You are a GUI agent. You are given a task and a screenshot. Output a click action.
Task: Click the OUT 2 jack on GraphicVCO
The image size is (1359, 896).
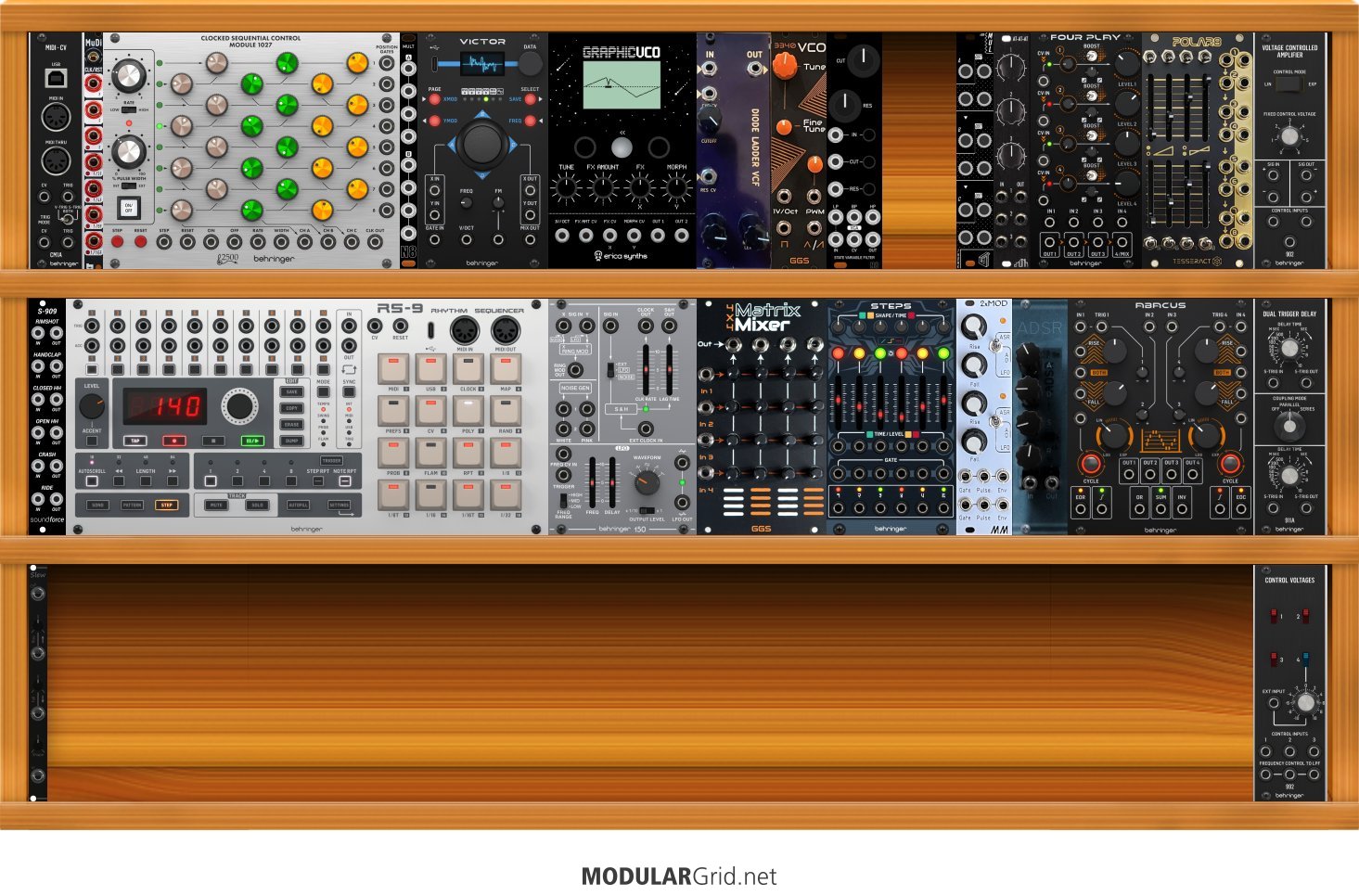pos(682,236)
